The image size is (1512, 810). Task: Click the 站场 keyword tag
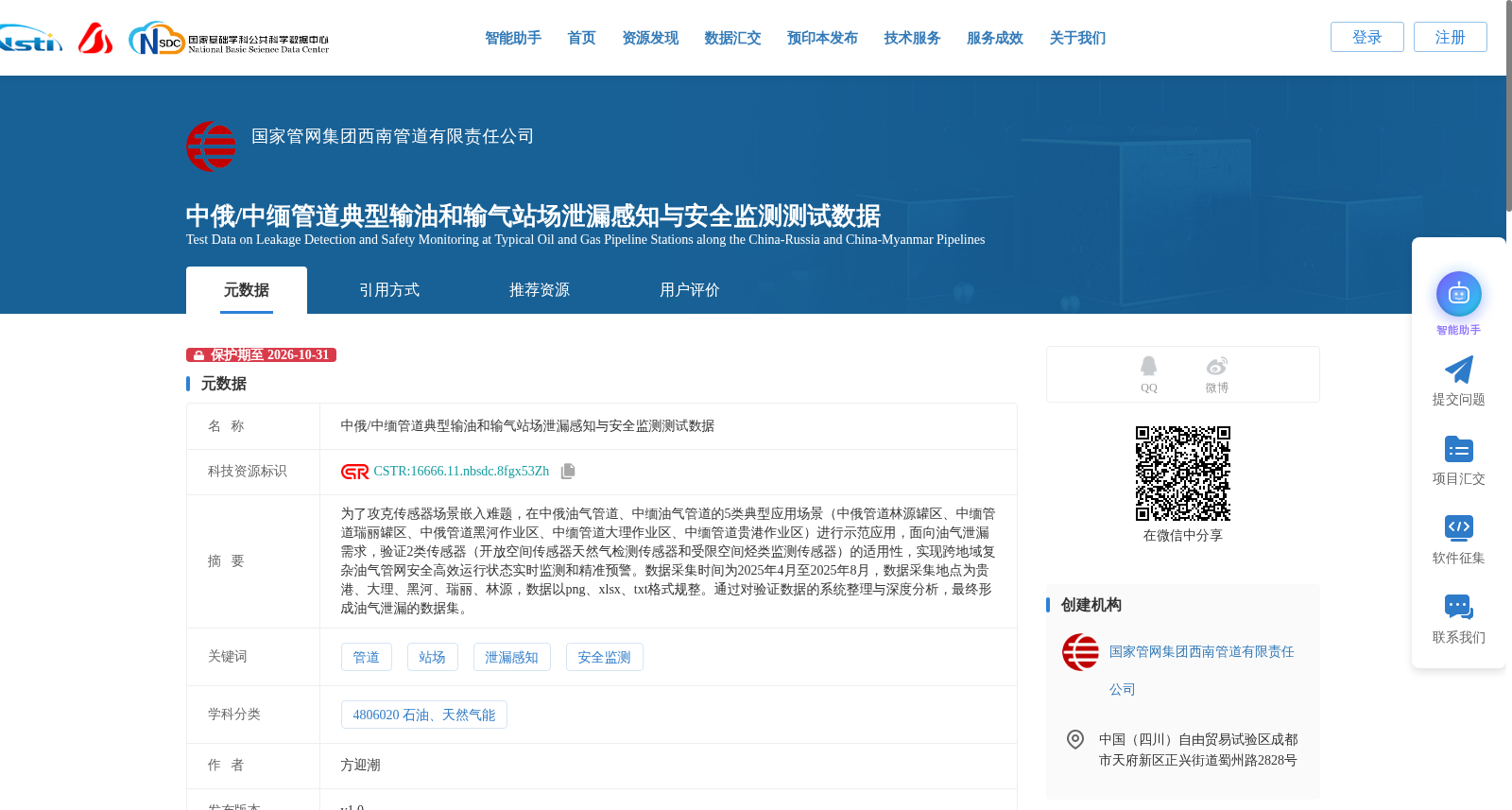[433, 657]
